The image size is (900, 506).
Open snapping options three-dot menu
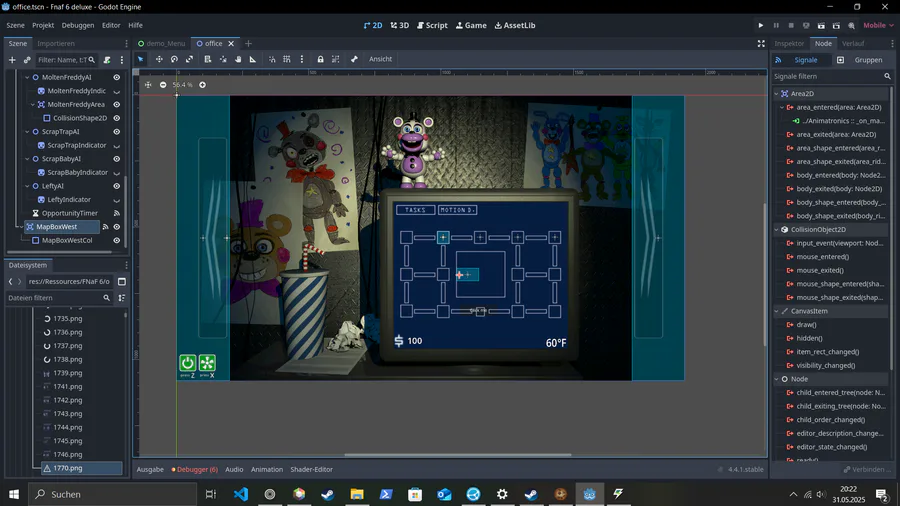pyautogui.click(x=301, y=59)
